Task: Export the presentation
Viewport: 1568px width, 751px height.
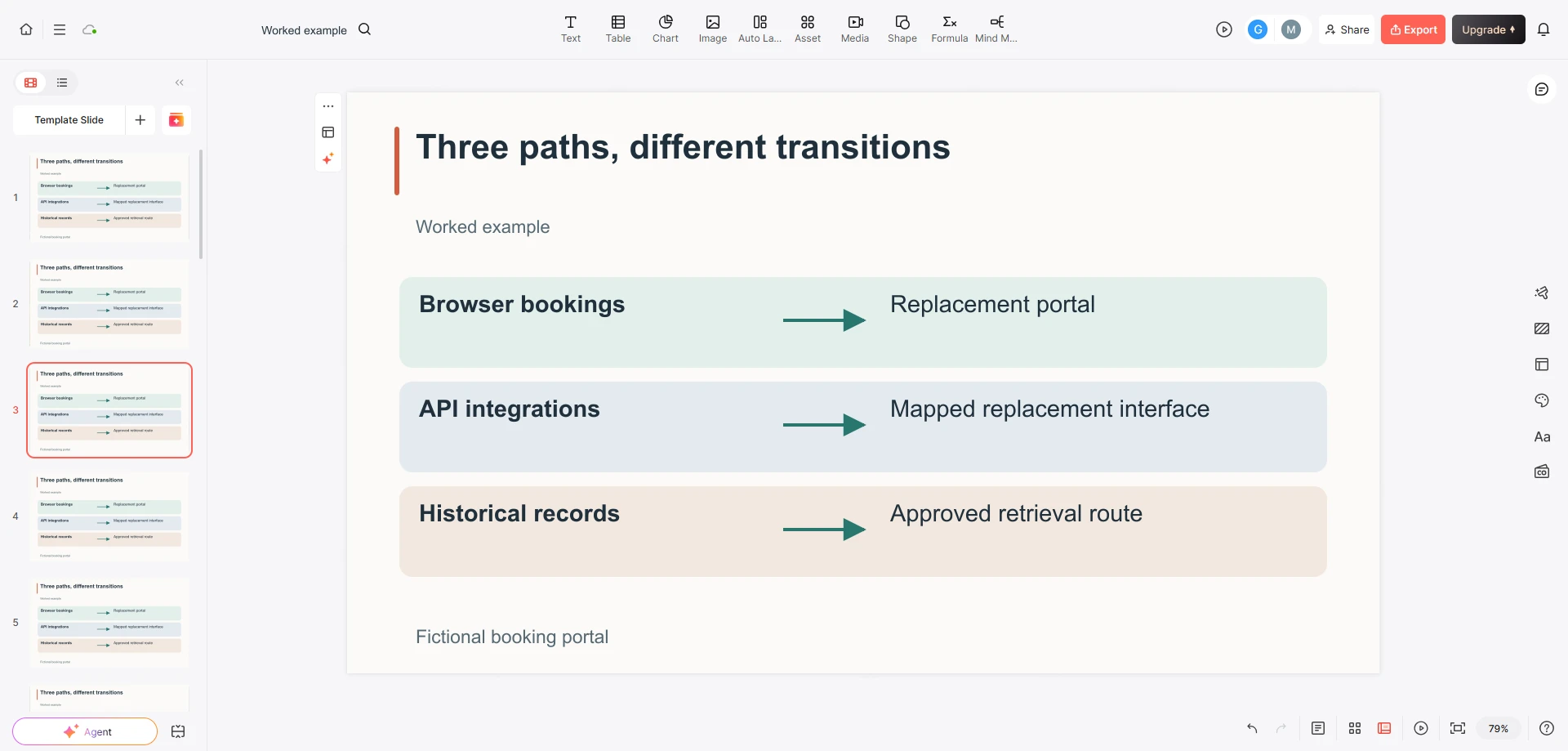Action: [x=1413, y=29]
